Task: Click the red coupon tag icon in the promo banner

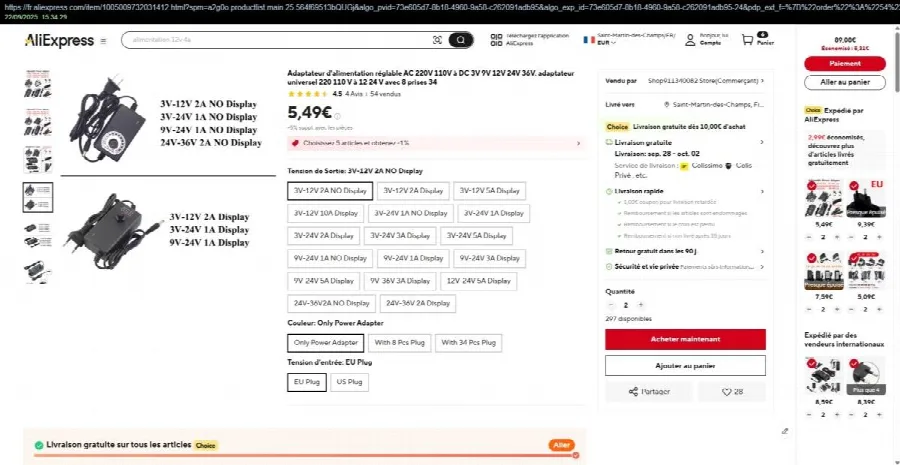Action: pos(295,143)
